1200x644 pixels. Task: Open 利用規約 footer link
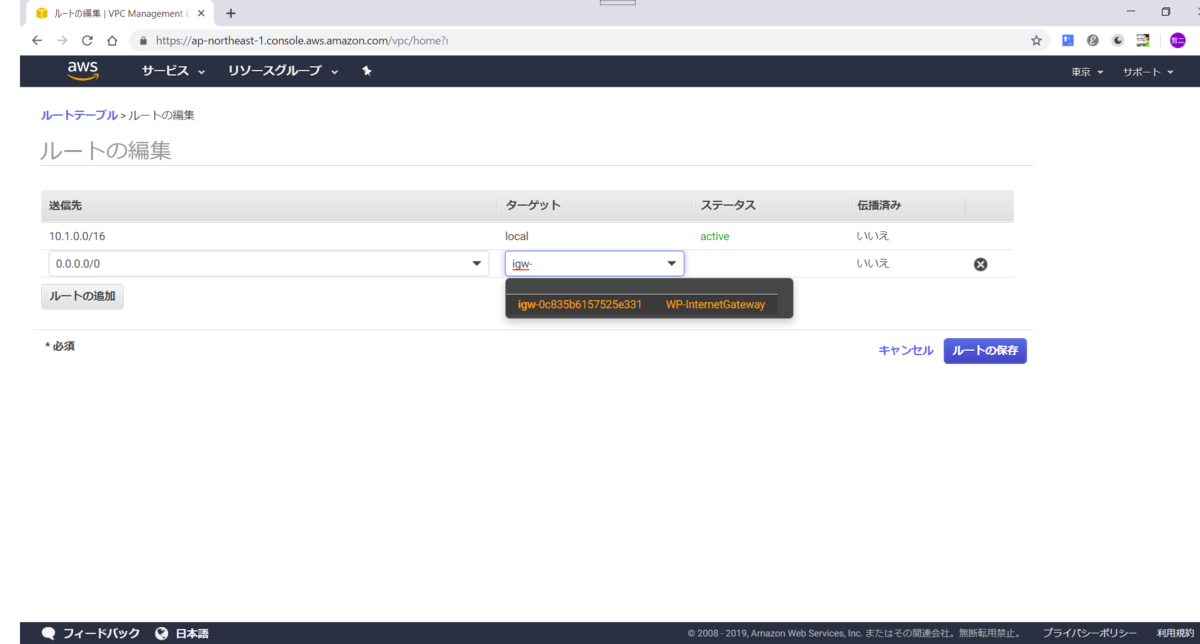pyautogui.click(x=1176, y=634)
